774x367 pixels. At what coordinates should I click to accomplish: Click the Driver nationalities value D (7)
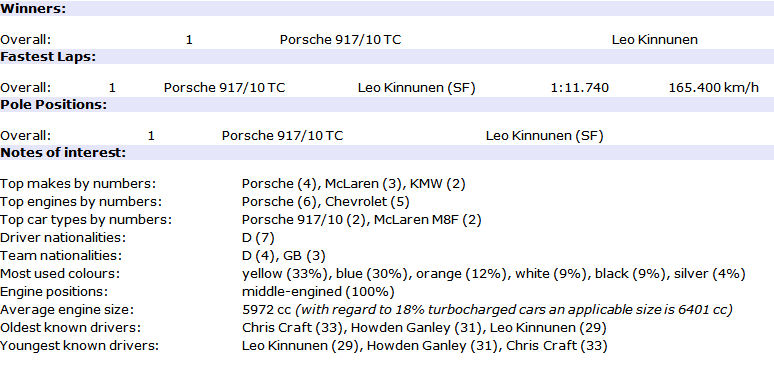click(258, 238)
